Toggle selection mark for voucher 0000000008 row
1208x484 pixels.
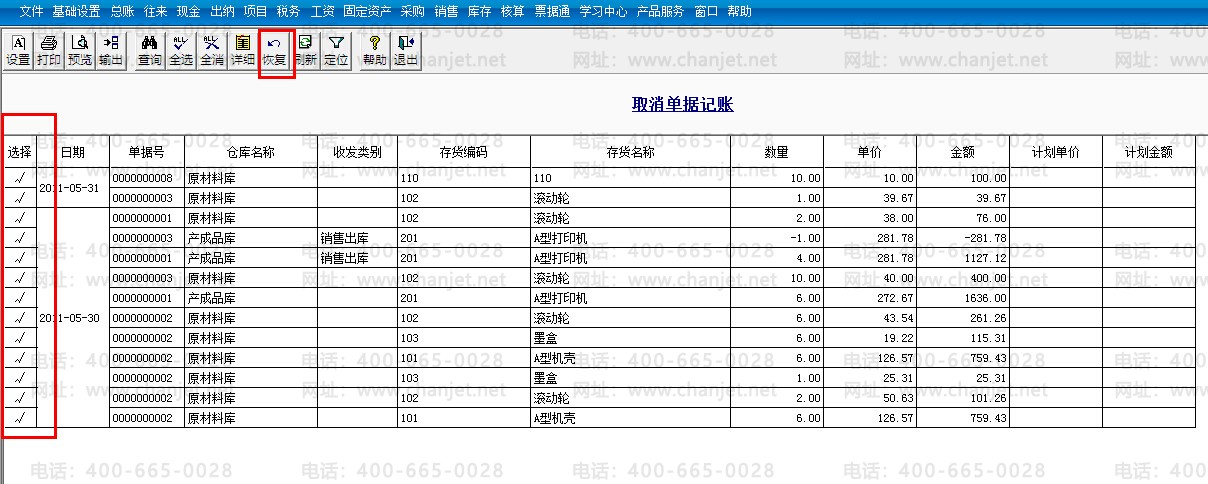[20, 178]
